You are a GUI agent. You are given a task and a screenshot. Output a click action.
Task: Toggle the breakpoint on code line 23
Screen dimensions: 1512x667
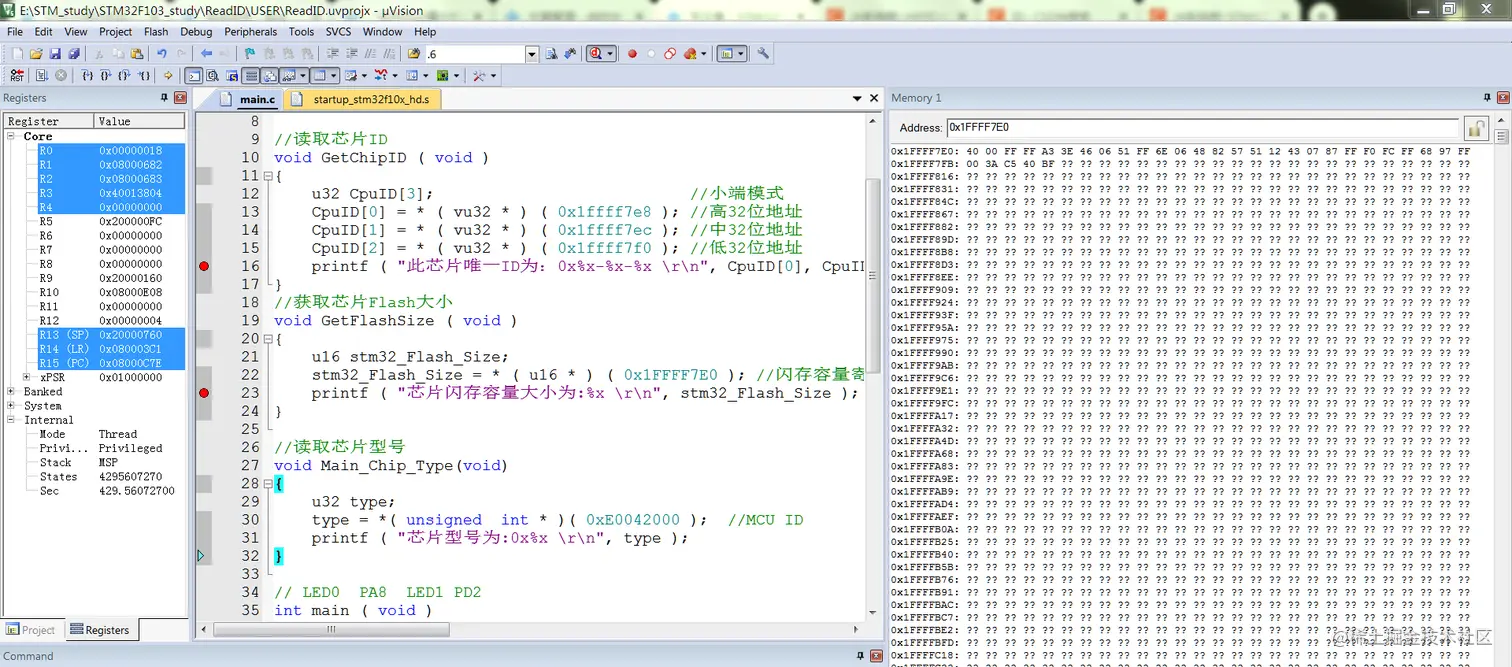coord(204,393)
